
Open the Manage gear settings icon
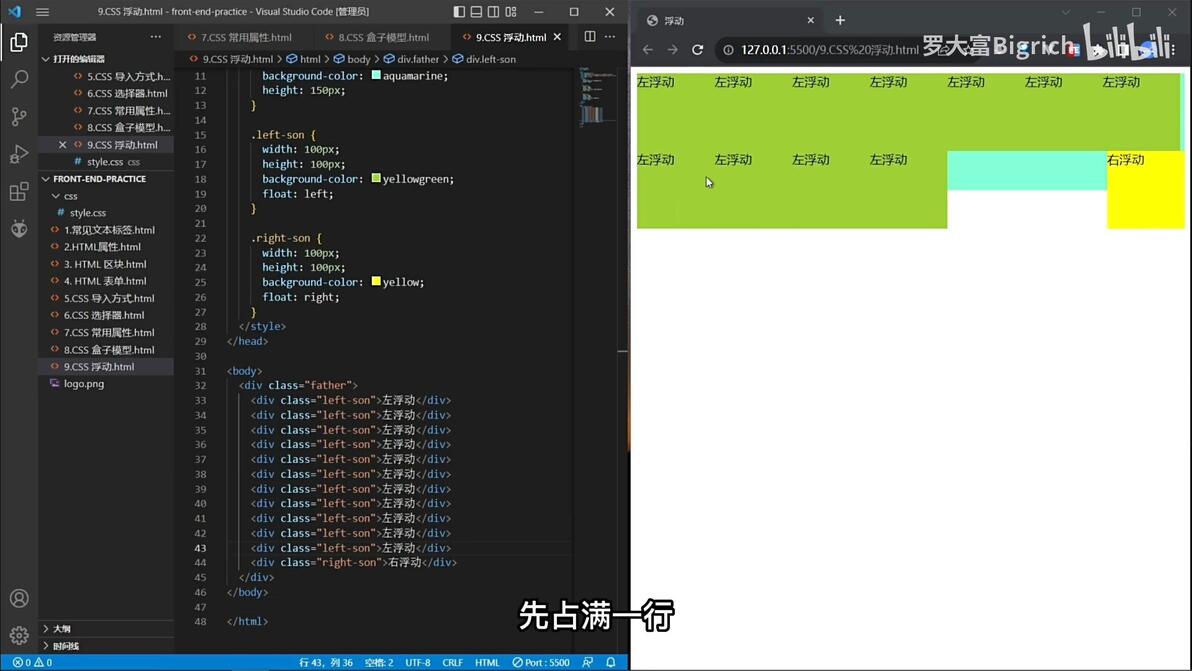coord(19,635)
